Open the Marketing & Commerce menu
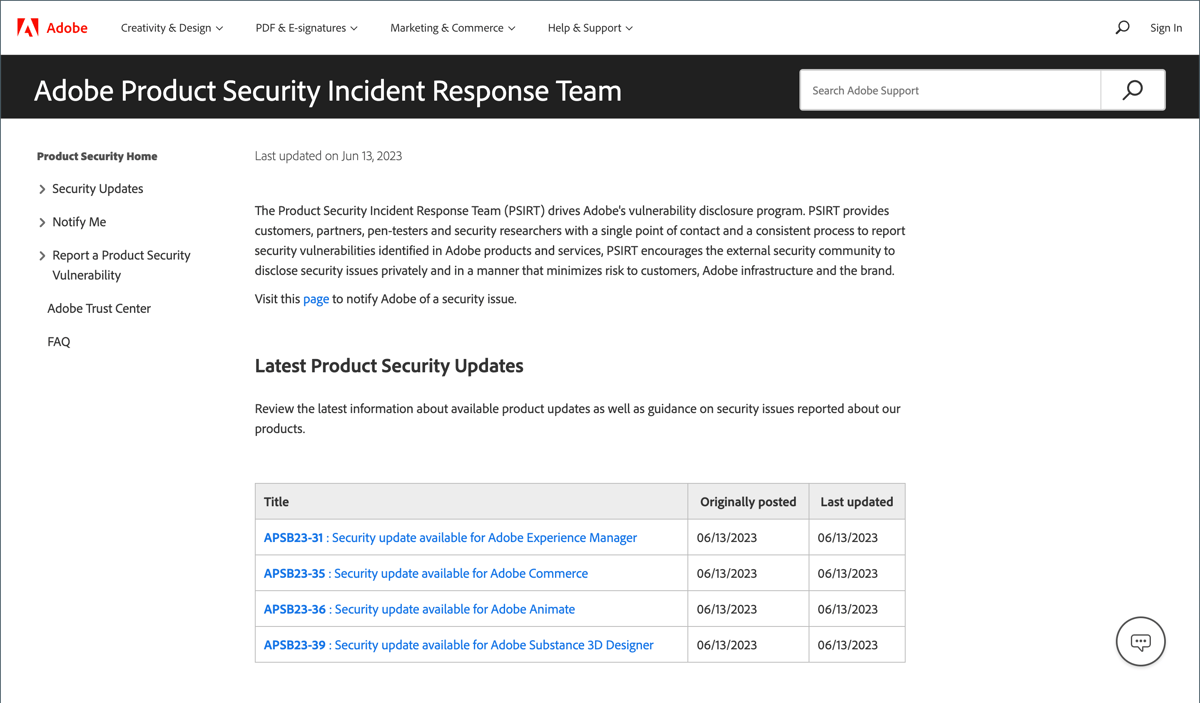The height and width of the screenshot is (703, 1200). 452,28
